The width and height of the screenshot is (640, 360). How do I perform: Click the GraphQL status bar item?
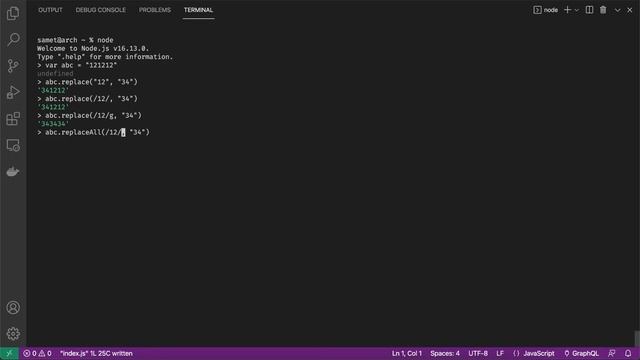(x=581, y=353)
